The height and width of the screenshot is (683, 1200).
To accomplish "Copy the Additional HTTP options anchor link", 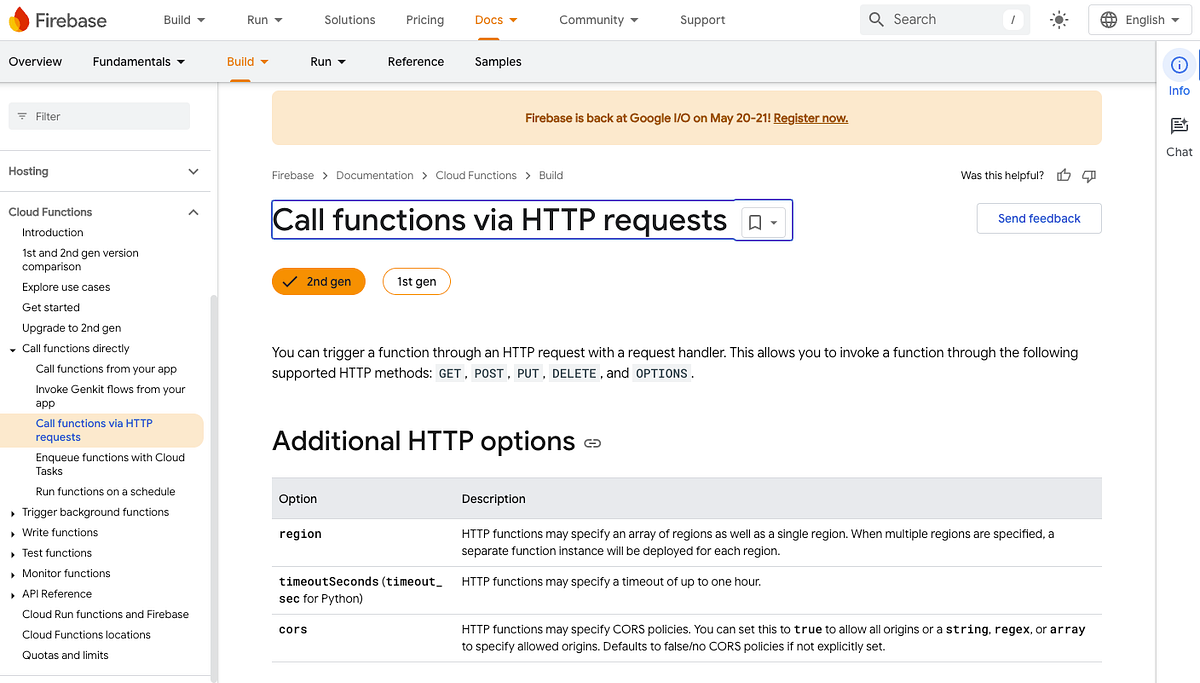I will click(592, 443).
